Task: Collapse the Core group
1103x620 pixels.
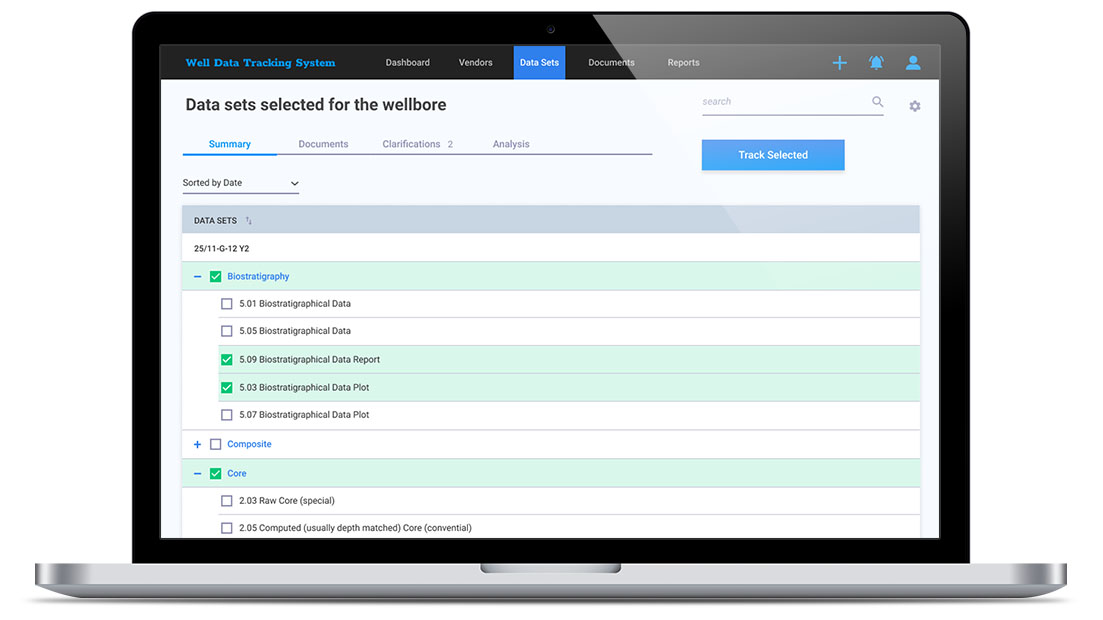Action: pyautogui.click(x=197, y=474)
